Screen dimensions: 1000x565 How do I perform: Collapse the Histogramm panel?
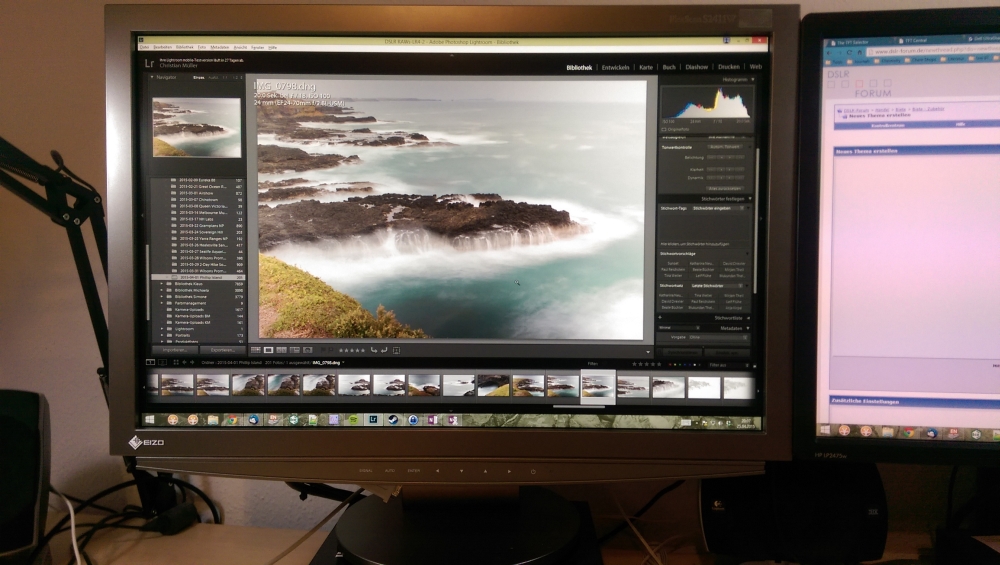click(733, 78)
